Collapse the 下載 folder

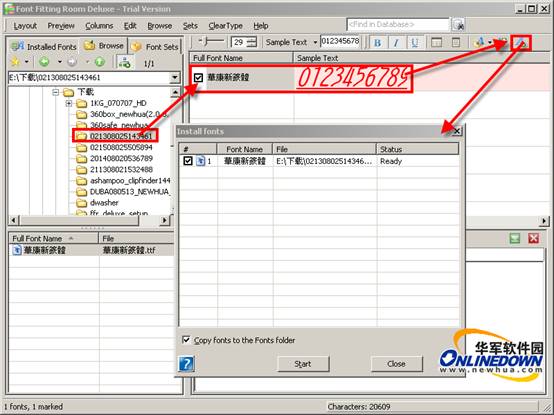pyautogui.click(x=55, y=93)
